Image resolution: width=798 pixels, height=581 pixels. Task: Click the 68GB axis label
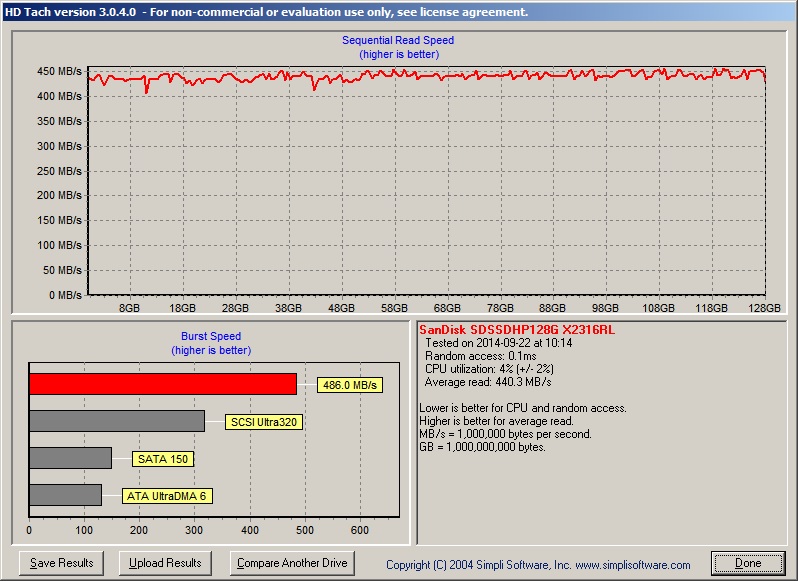447,308
